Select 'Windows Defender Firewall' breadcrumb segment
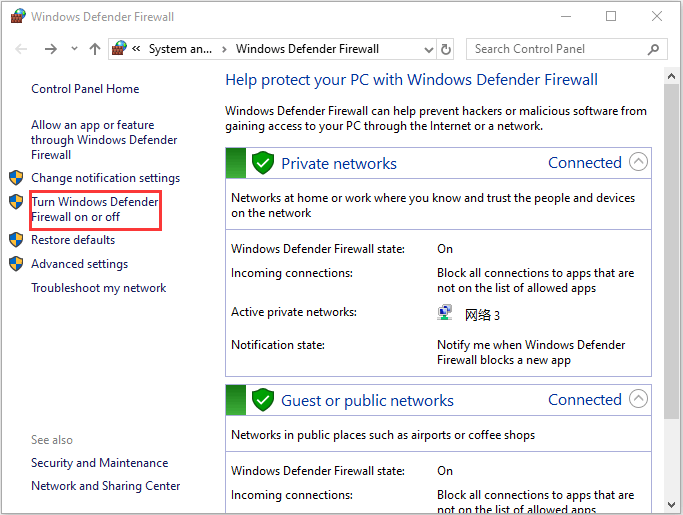Image resolution: width=683 pixels, height=515 pixels. click(x=307, y=49)
